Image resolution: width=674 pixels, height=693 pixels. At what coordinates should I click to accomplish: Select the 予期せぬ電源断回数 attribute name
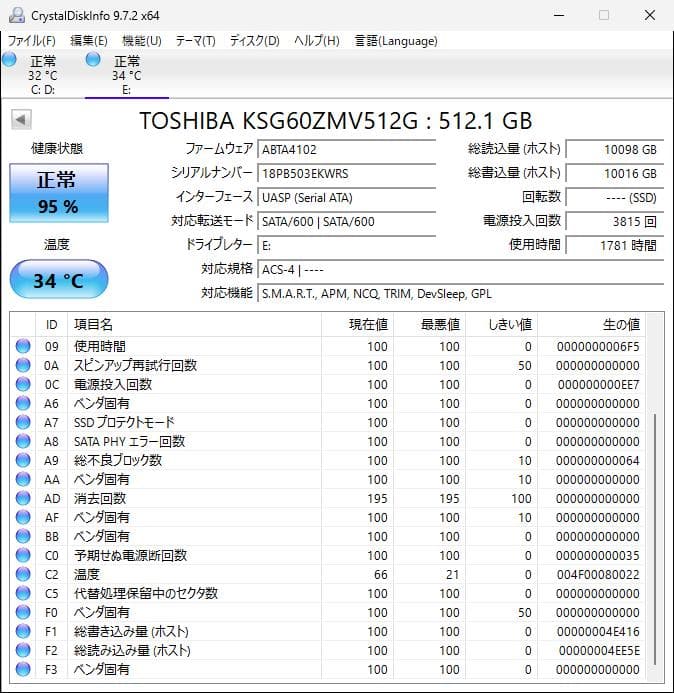click(130, 555)
